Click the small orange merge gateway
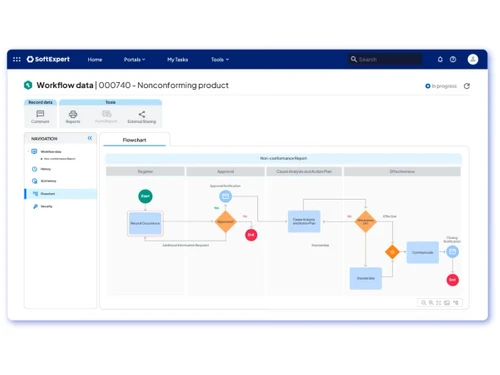 (392, 252)
